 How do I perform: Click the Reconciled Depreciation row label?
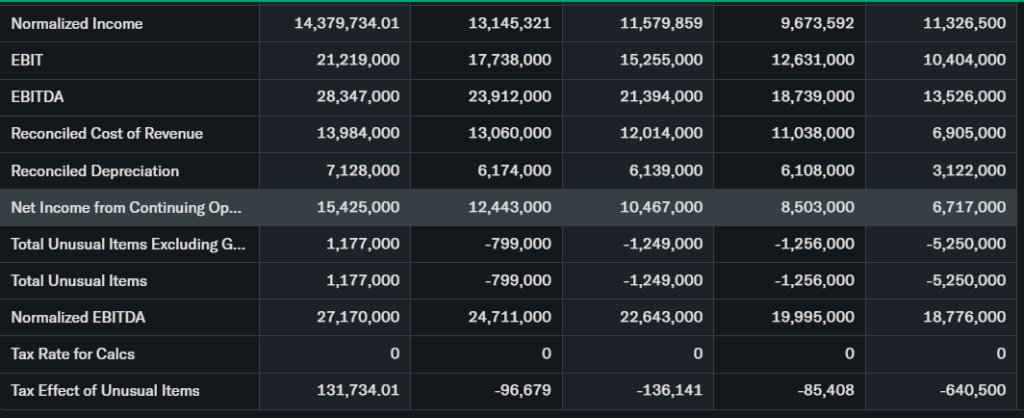pos(95,171)
